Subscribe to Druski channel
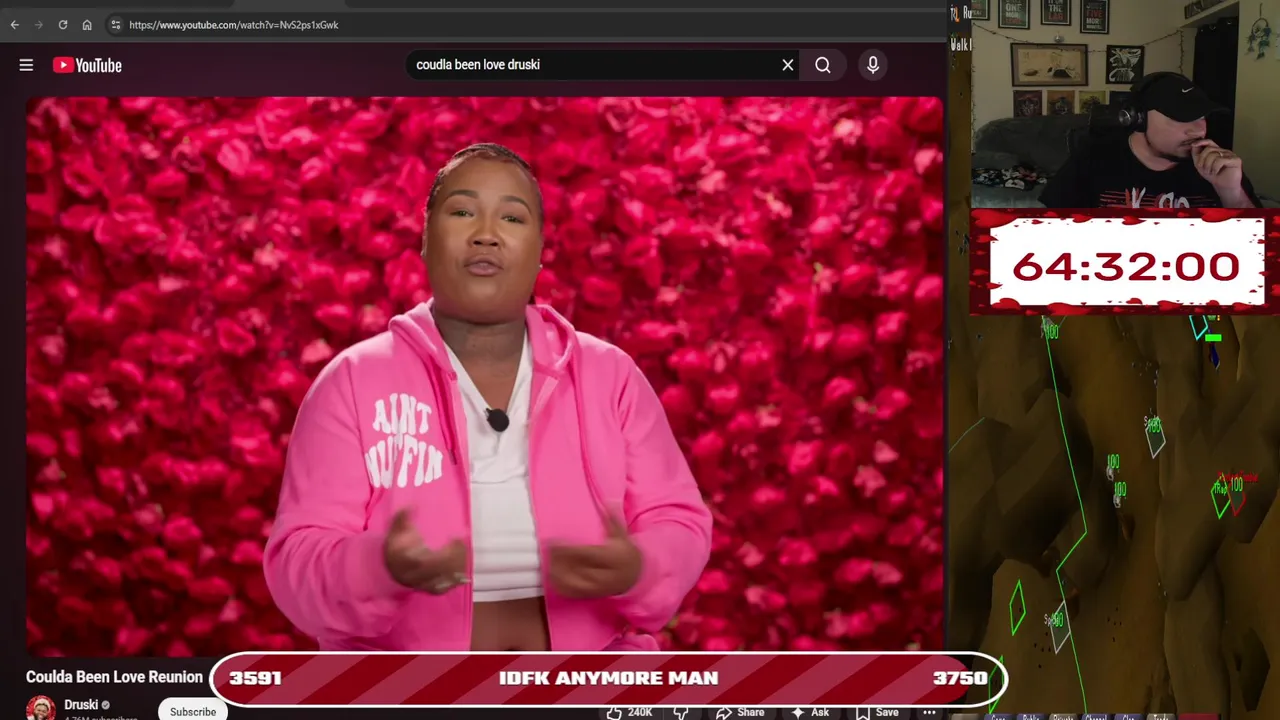1280x720 pixels. point(193,711)
